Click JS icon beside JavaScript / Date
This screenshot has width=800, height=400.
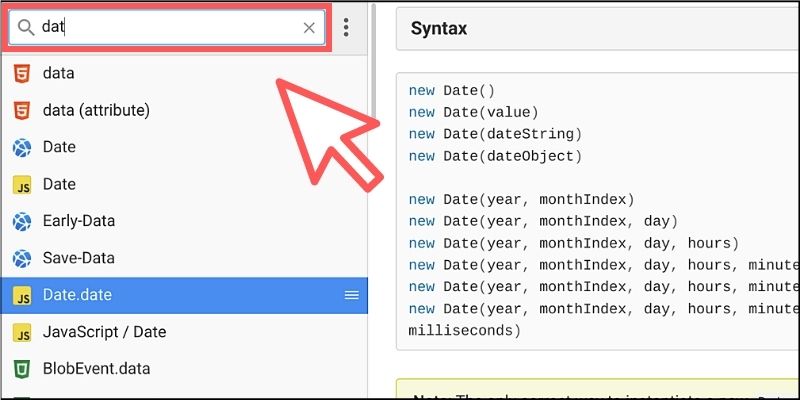[22, 332]
